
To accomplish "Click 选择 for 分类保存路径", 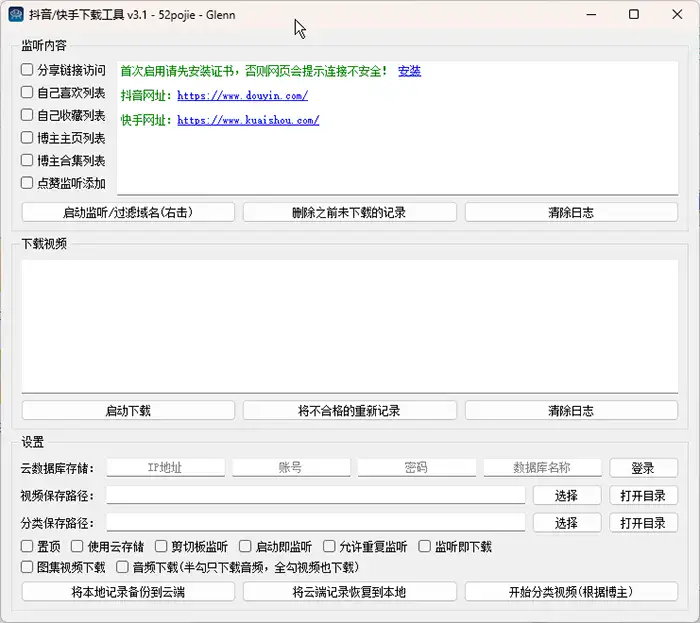I will 567,523.
